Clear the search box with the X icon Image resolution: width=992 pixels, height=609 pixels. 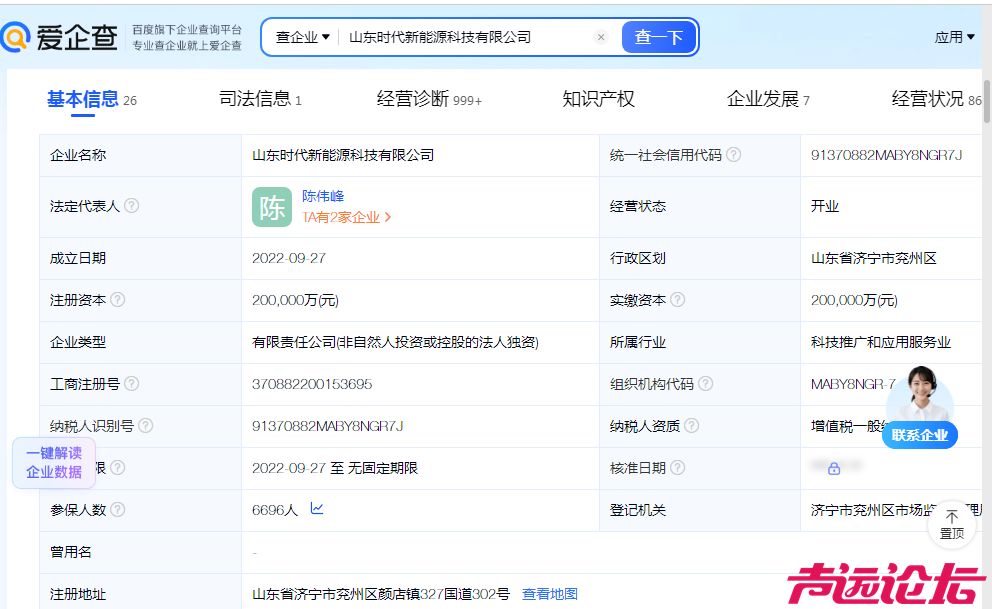(x=601, y=37)
